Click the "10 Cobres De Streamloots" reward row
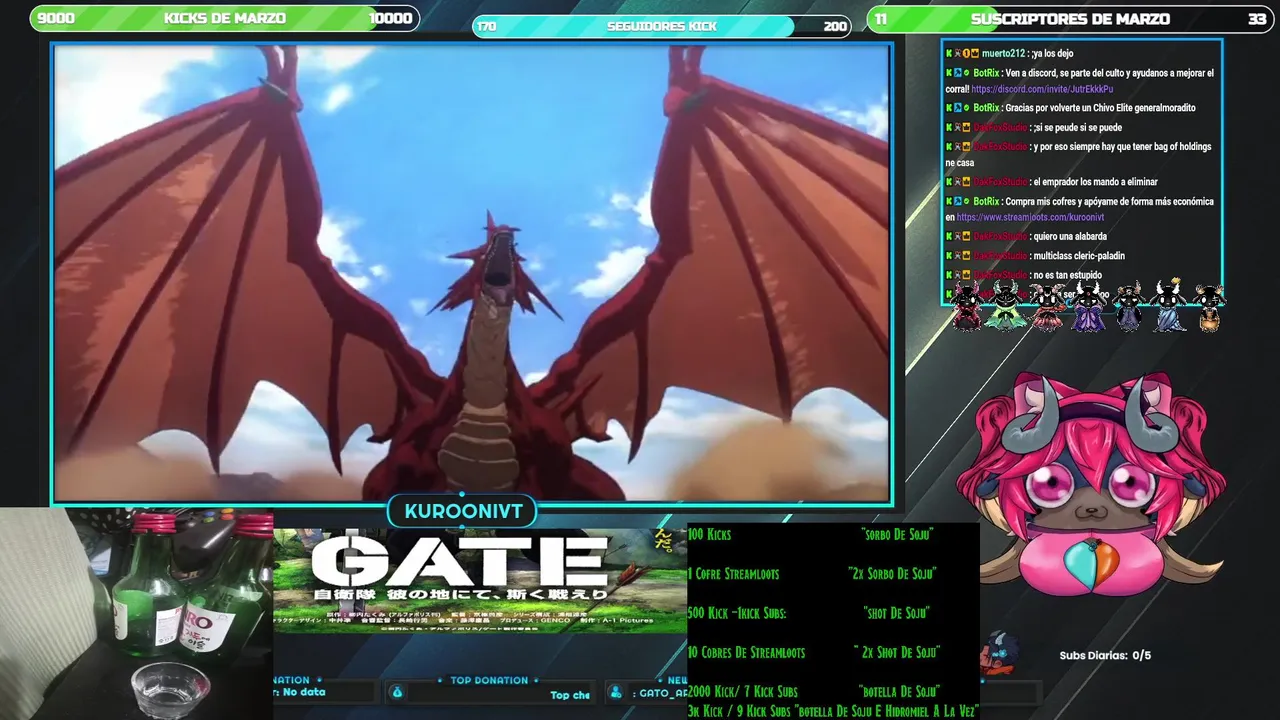 pyautogui.click(x=814, y=652)
